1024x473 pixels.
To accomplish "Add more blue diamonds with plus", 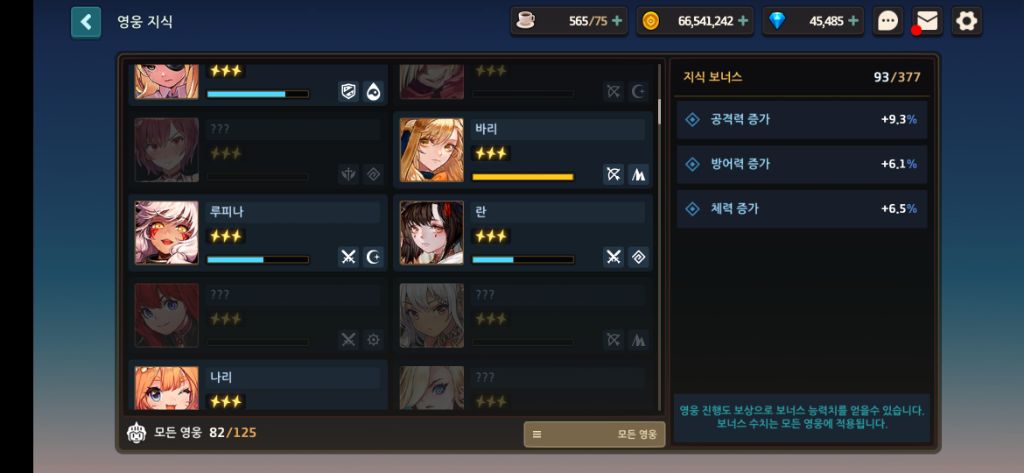I will pos(853,21).
